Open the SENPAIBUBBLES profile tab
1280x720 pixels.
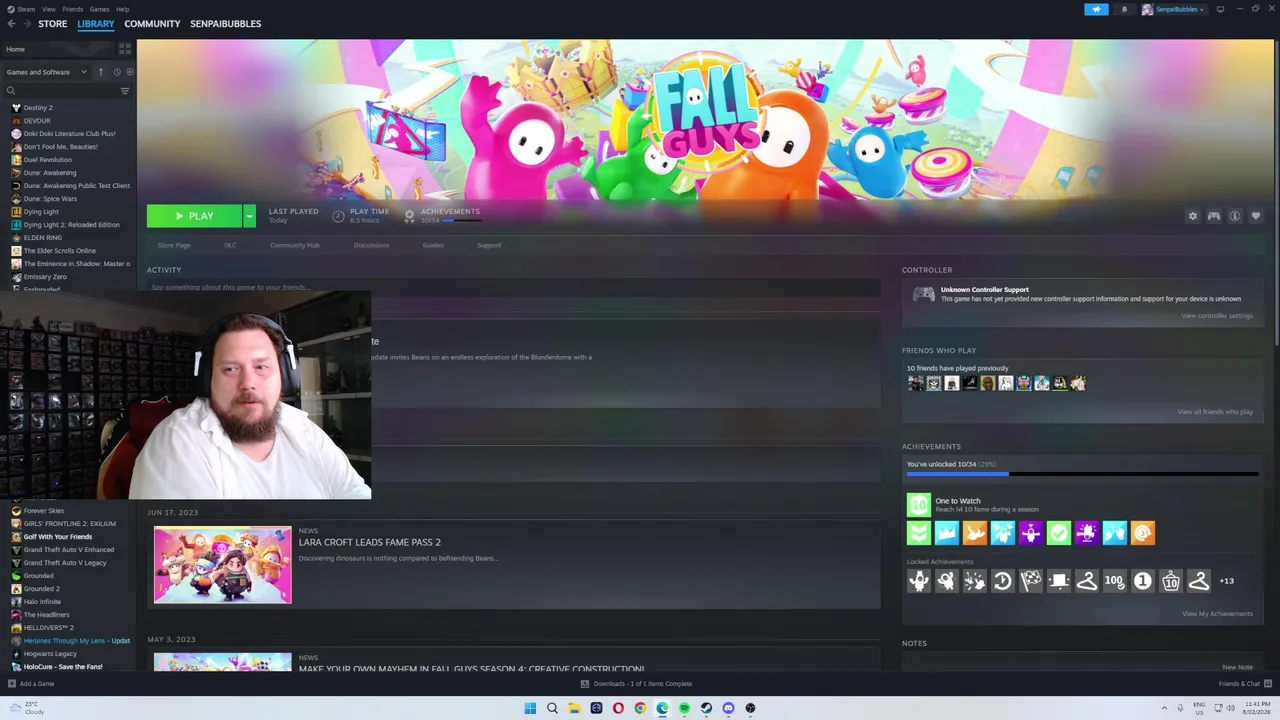tap(226, 24)
